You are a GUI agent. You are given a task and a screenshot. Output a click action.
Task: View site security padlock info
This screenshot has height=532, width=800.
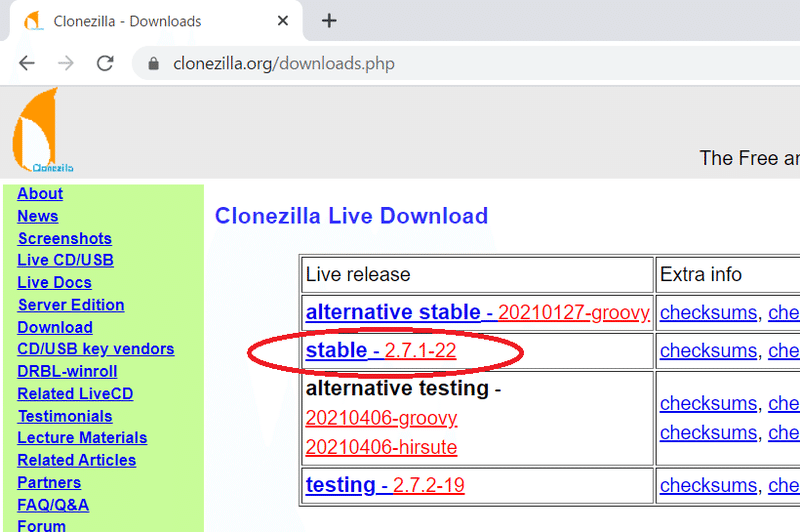coord(154,64)
